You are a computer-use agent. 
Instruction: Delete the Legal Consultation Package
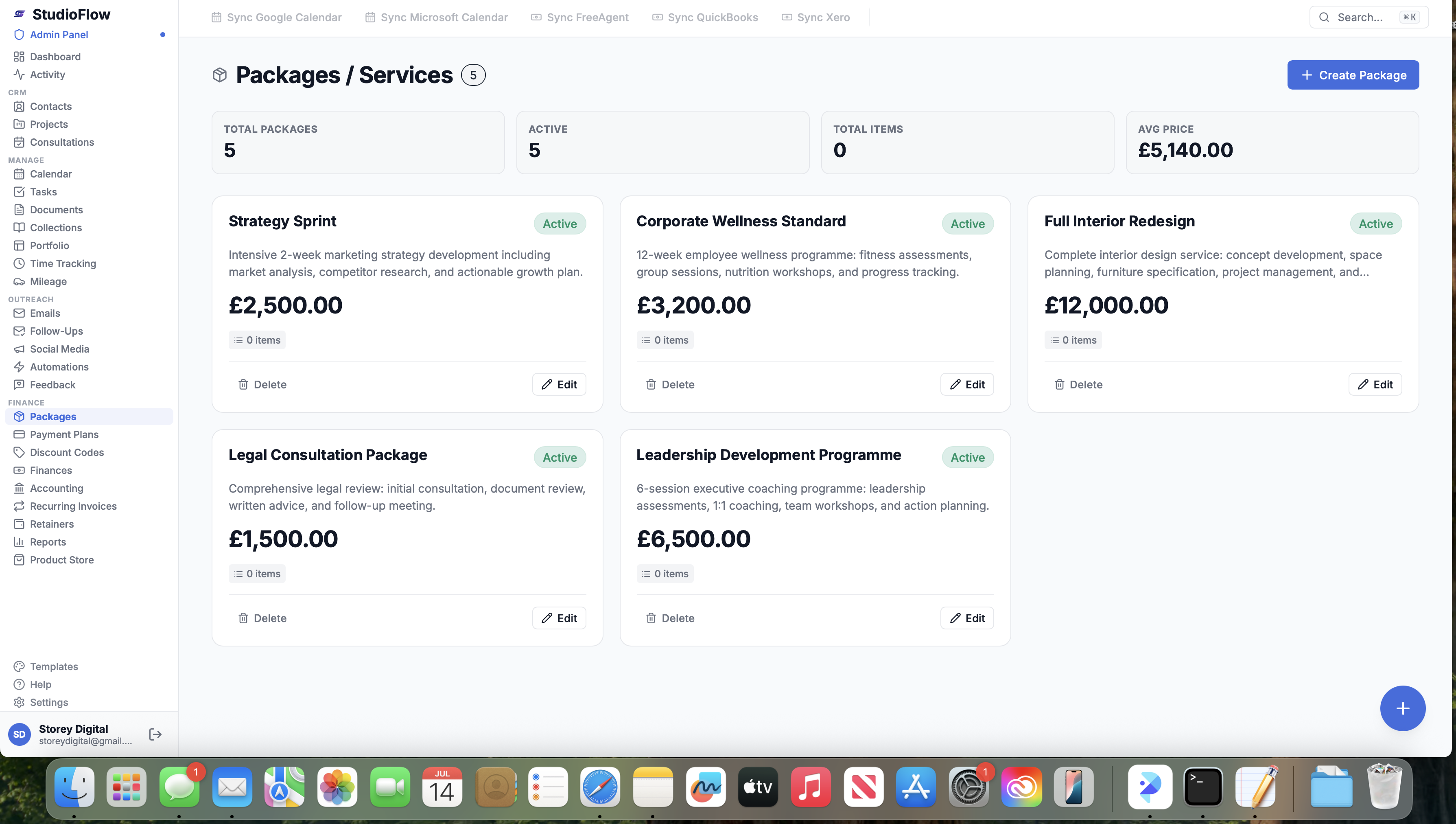tap(262, 618)
